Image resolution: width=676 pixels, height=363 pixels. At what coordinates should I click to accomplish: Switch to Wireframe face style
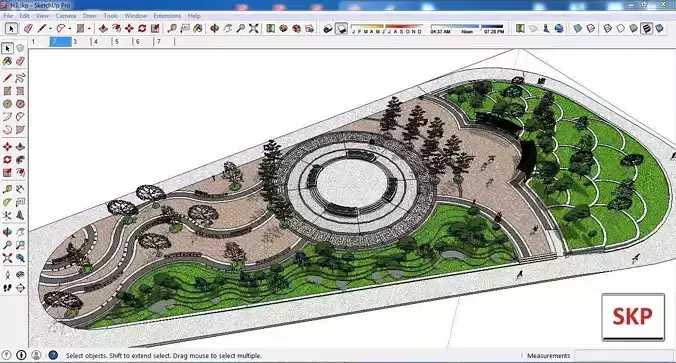tap(607, 28)
